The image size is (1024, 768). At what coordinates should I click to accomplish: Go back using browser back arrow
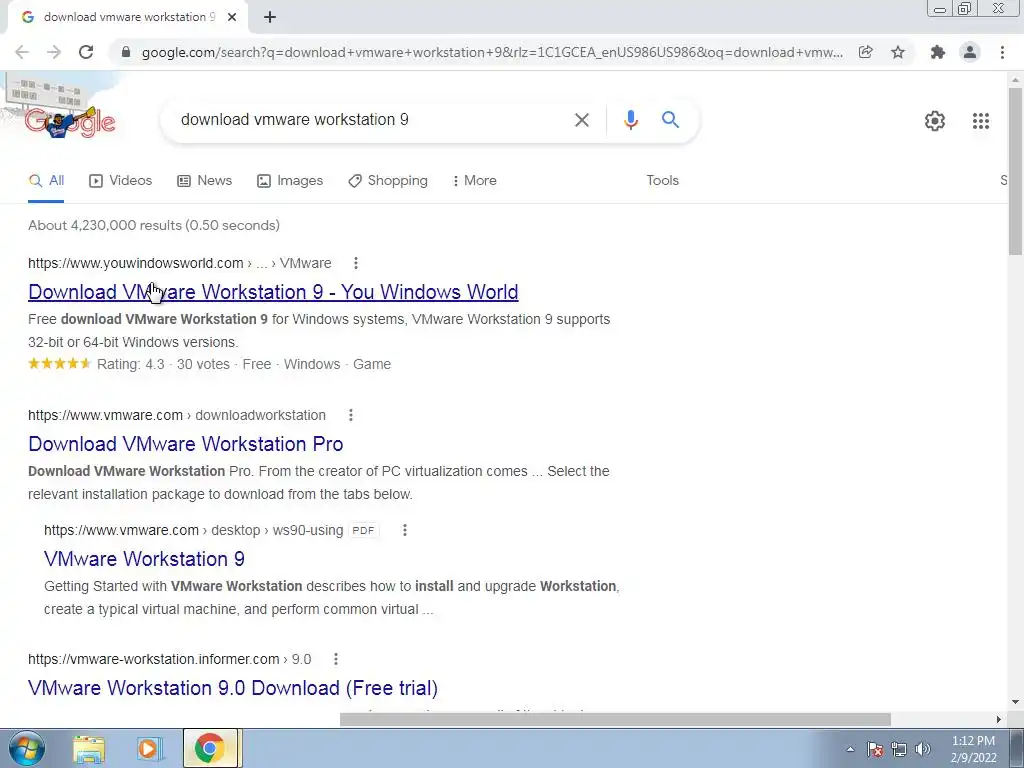click(22, 52)
